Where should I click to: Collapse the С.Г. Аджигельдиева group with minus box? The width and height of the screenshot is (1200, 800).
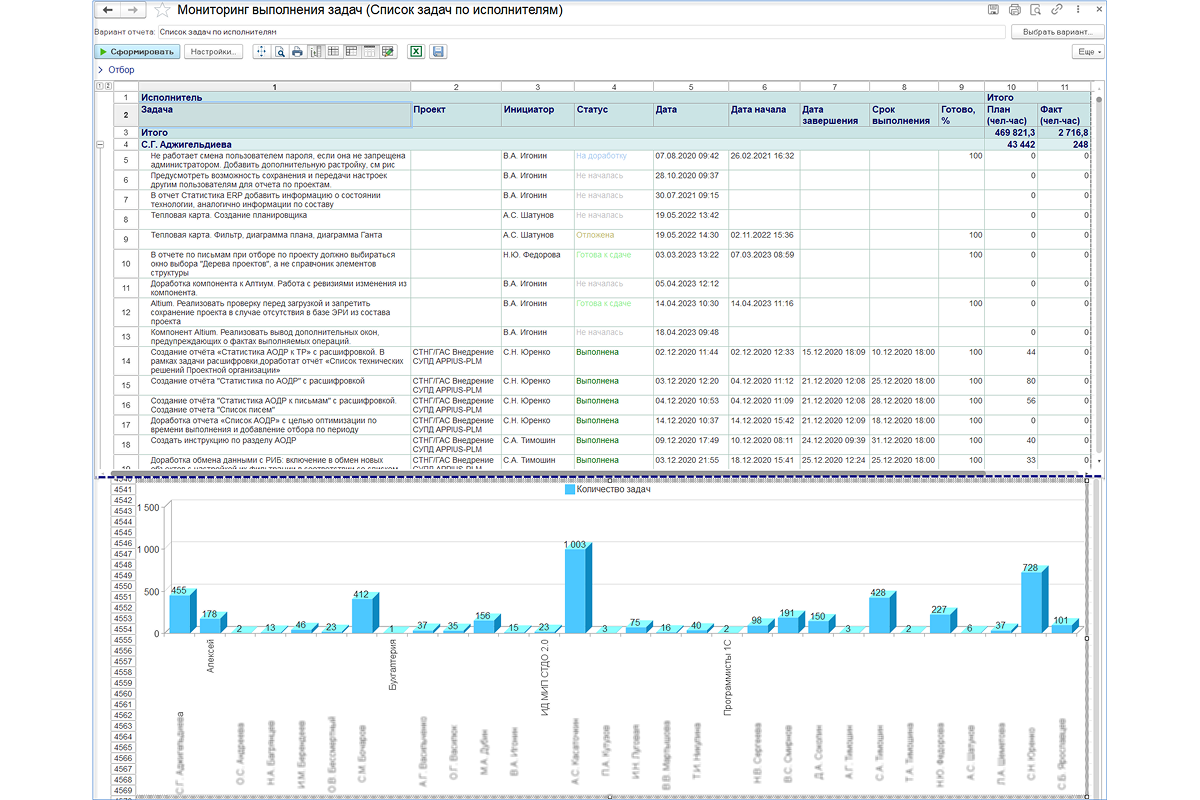[99, 145]
